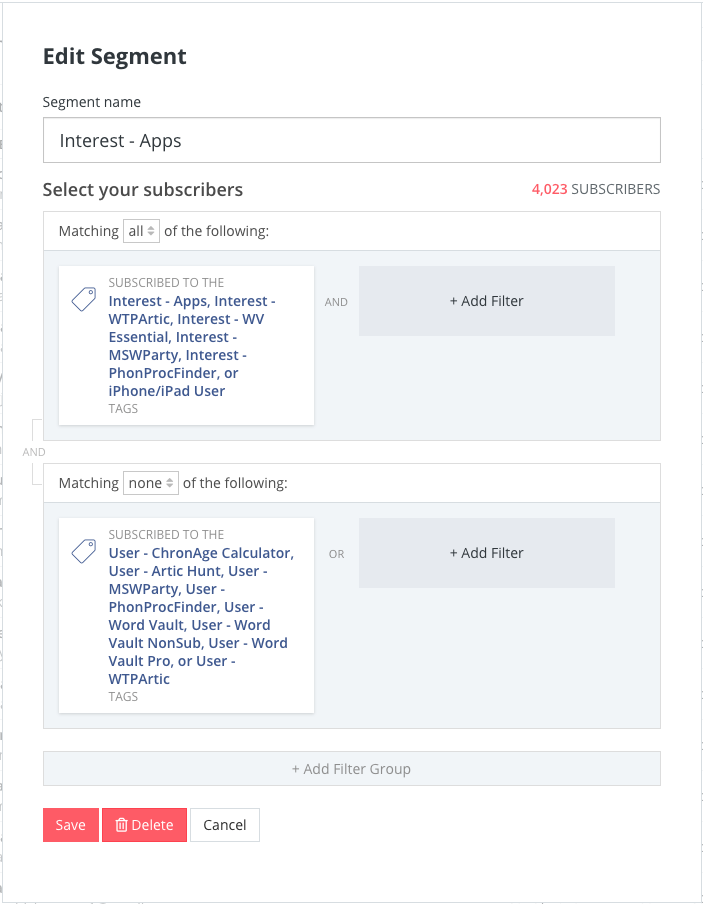Click 'SUBSCRIBED TO THE' in the User filter
Image resolution: width=703 pixels, height=904 pixels.
click(x=166, y=534)
